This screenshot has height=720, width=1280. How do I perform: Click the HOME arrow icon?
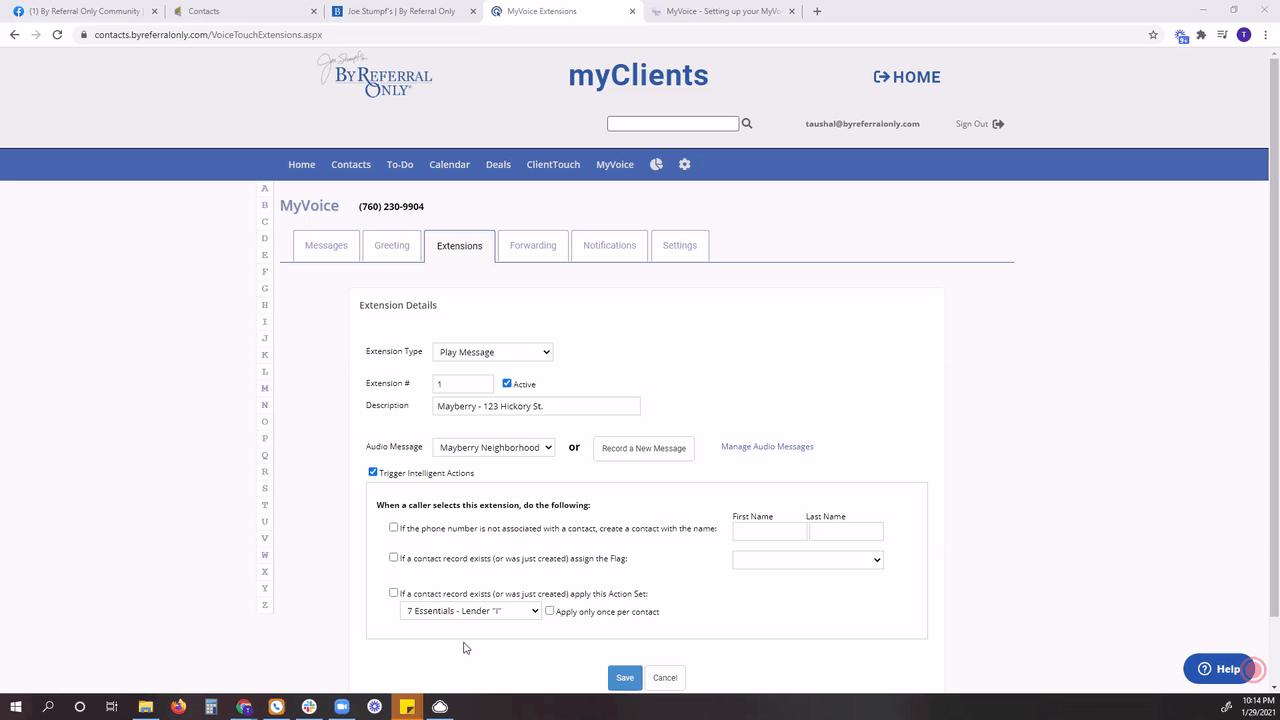[x=881, y=77]
